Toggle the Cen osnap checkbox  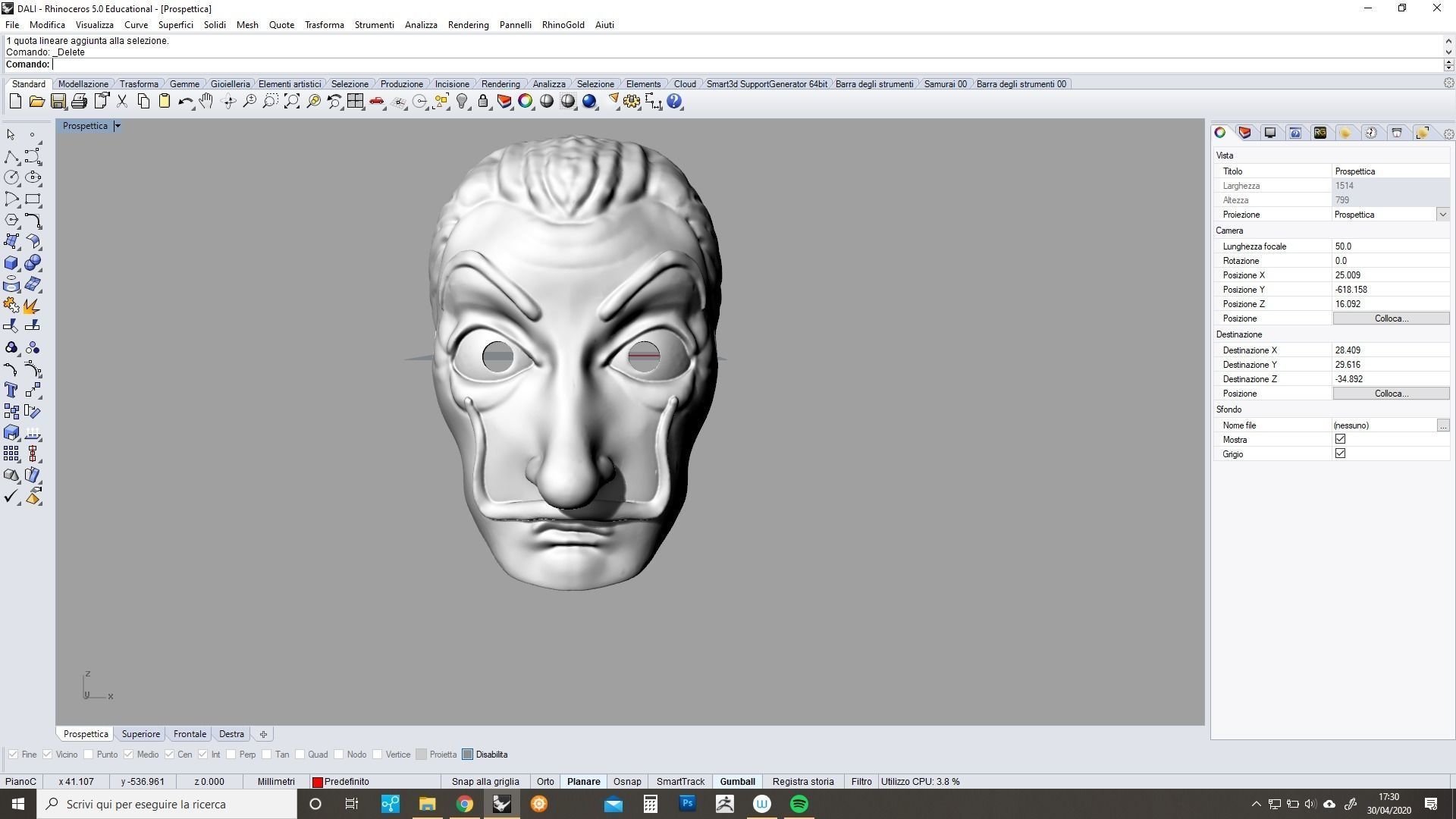tap(169, 755)
